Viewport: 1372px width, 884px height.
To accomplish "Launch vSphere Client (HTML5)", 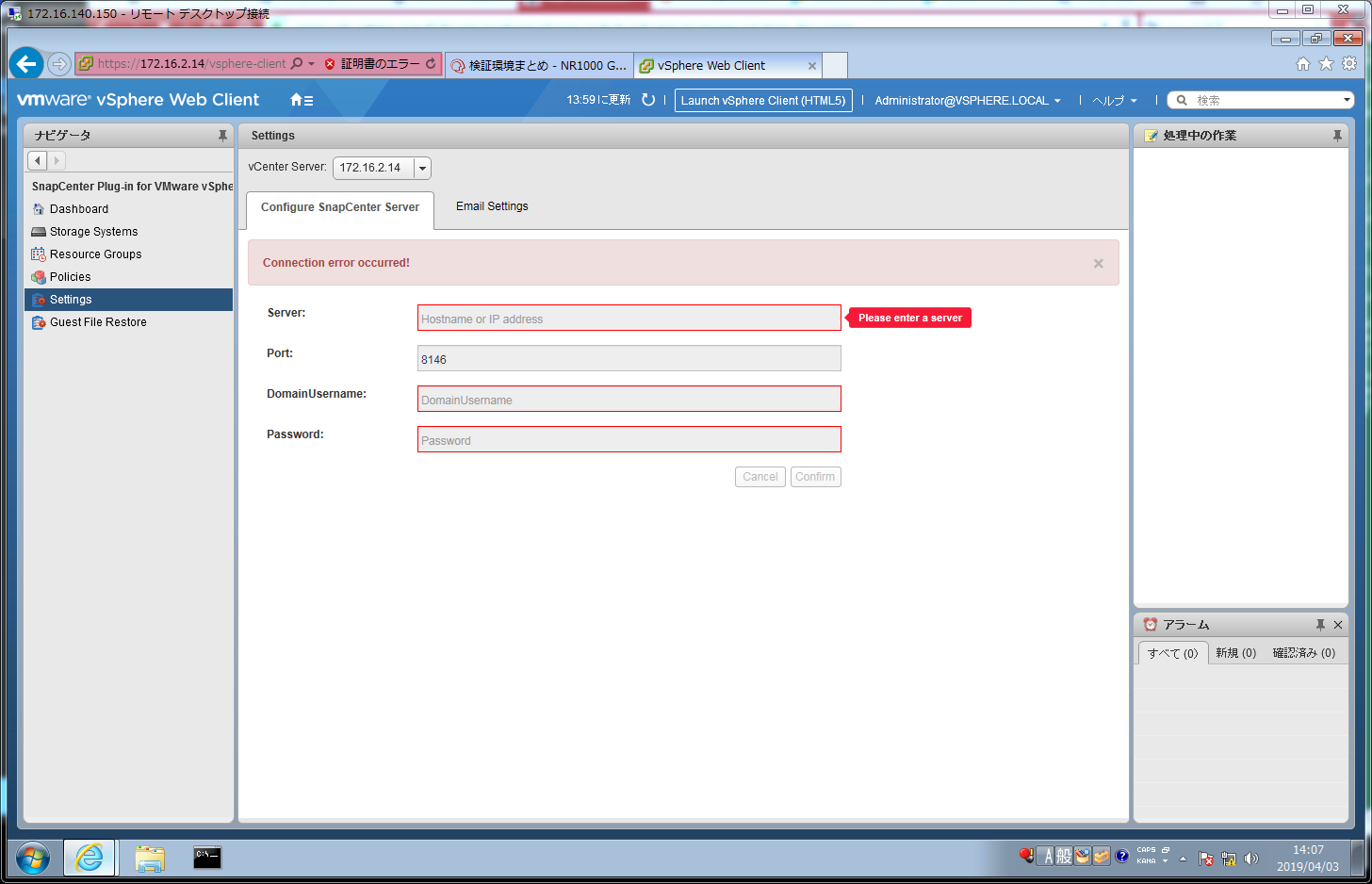I will [x=763, y=101].
